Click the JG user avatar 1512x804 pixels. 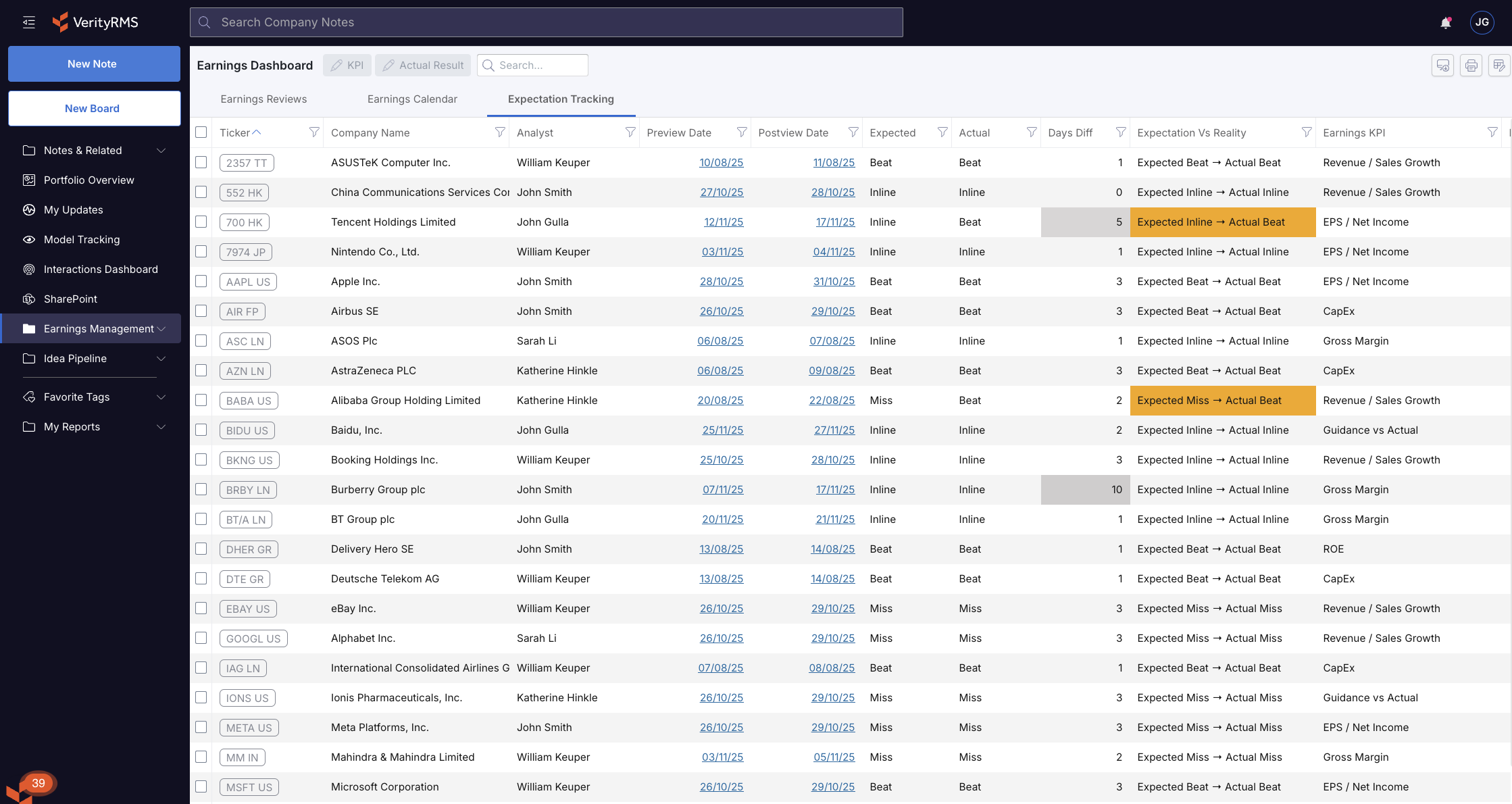tap(1482, 22)
